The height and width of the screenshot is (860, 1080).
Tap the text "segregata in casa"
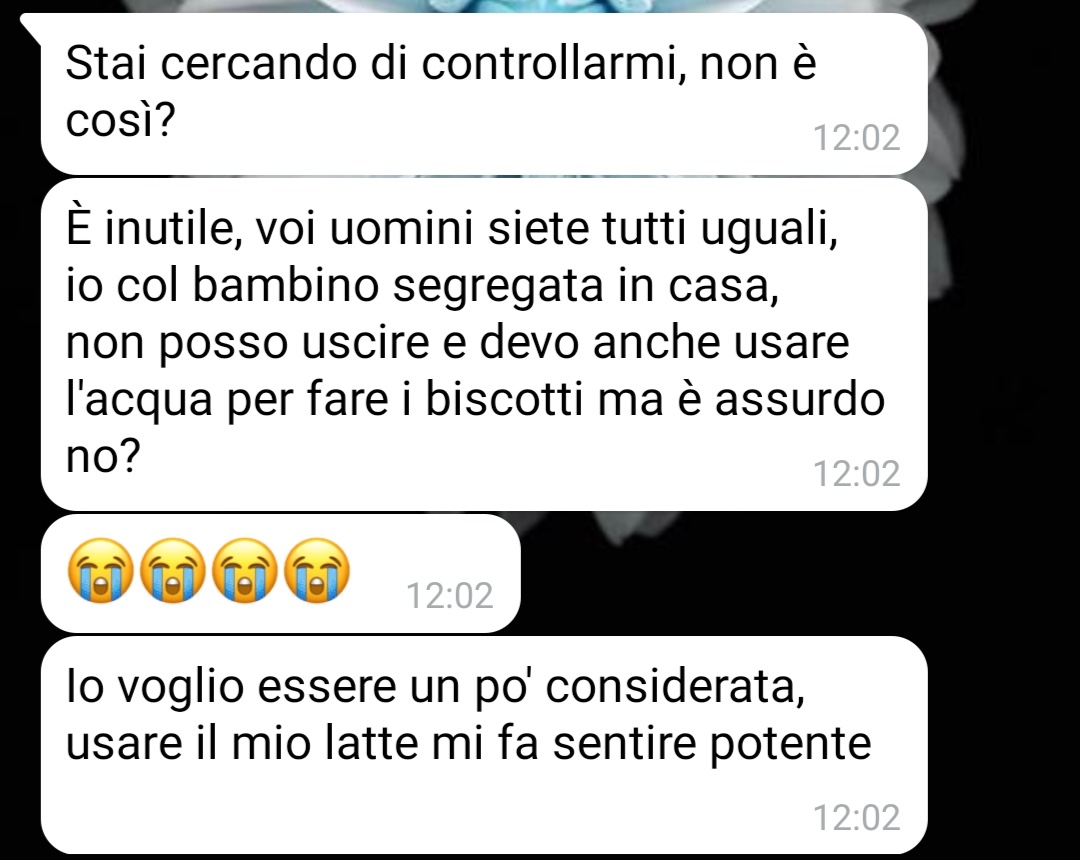tap(585, 286)
